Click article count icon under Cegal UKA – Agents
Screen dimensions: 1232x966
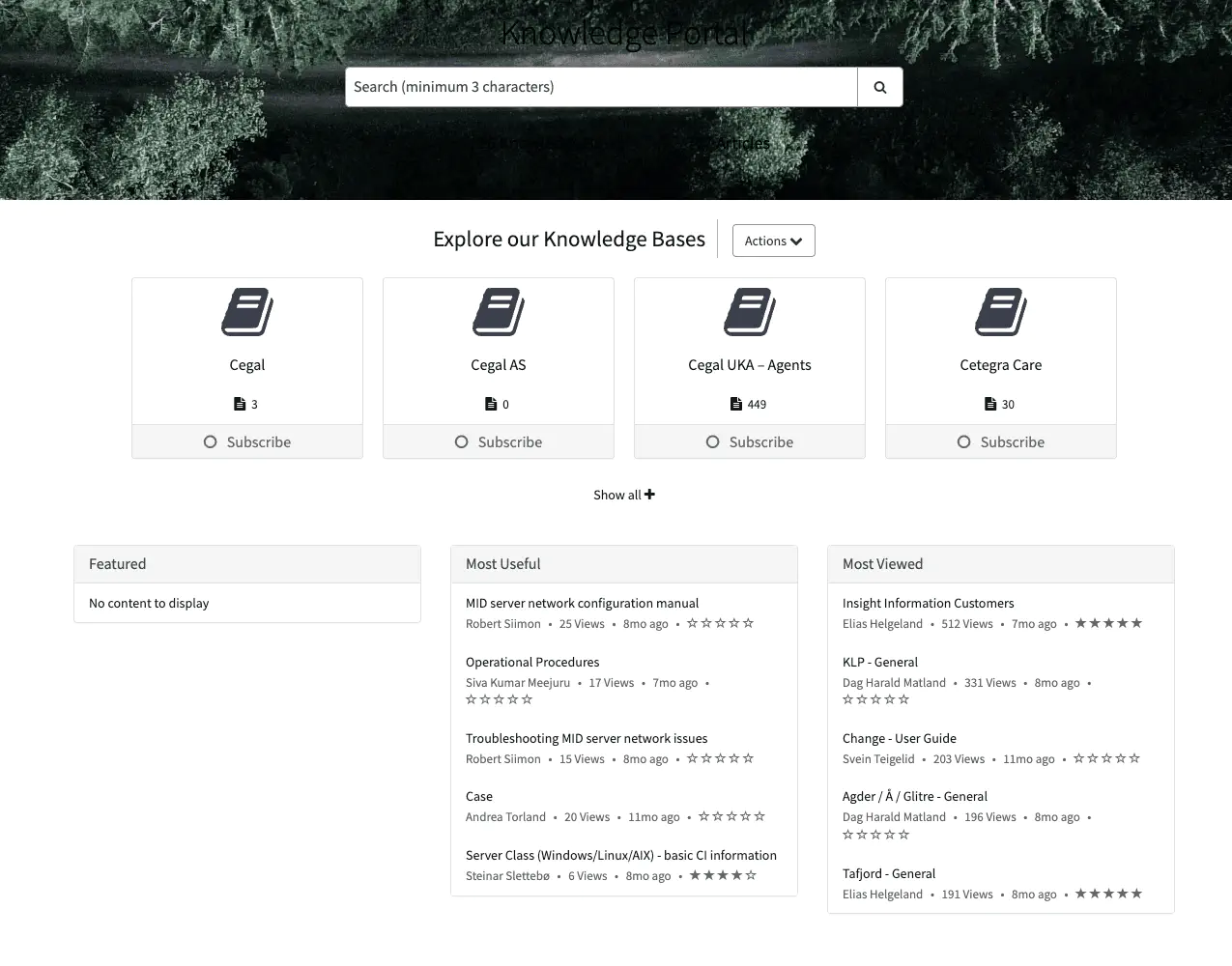coord(736,404)
